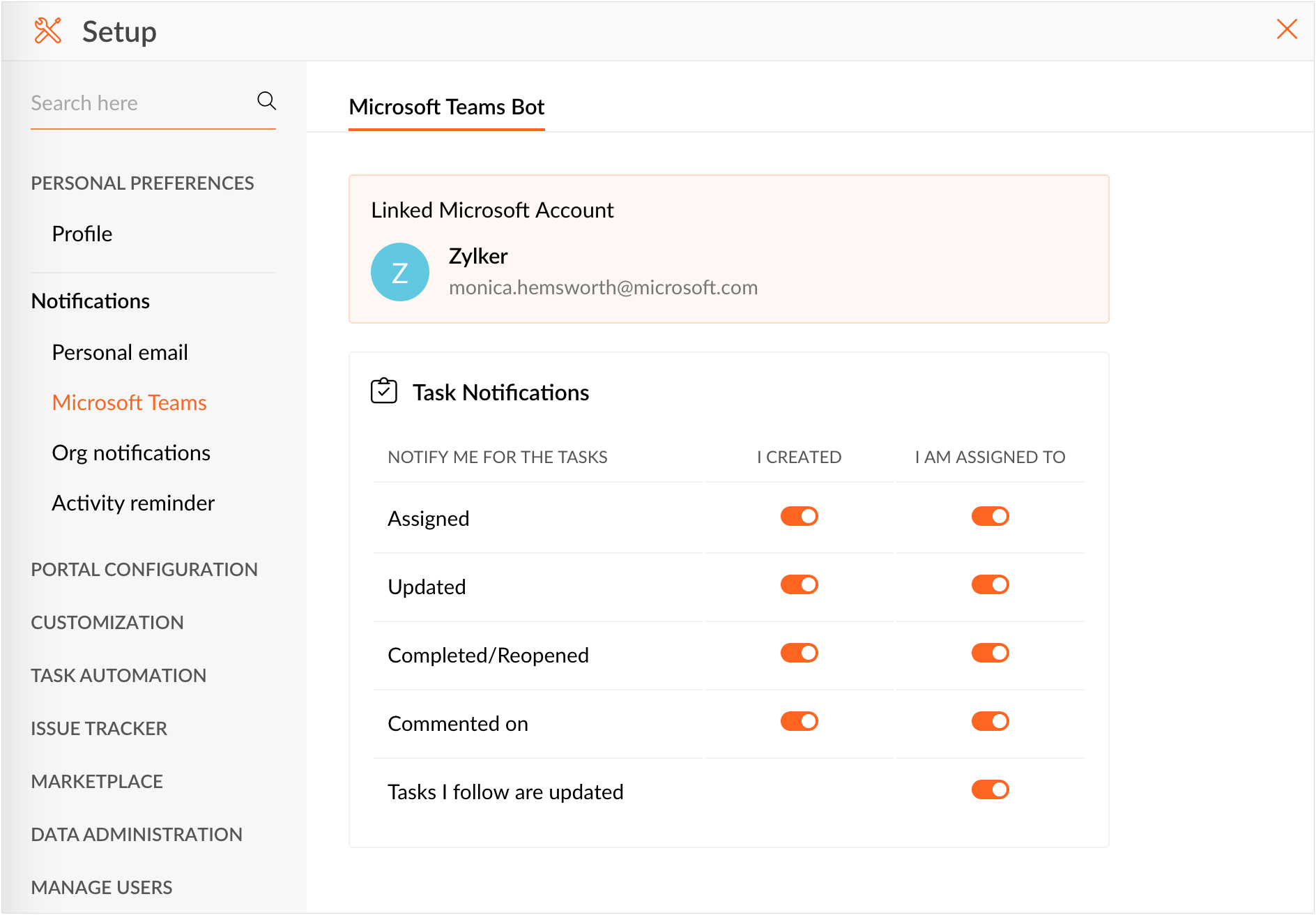Expand the Marketplace section
This screenshot has height=915, width=1316.
click(x=97, y=781)
